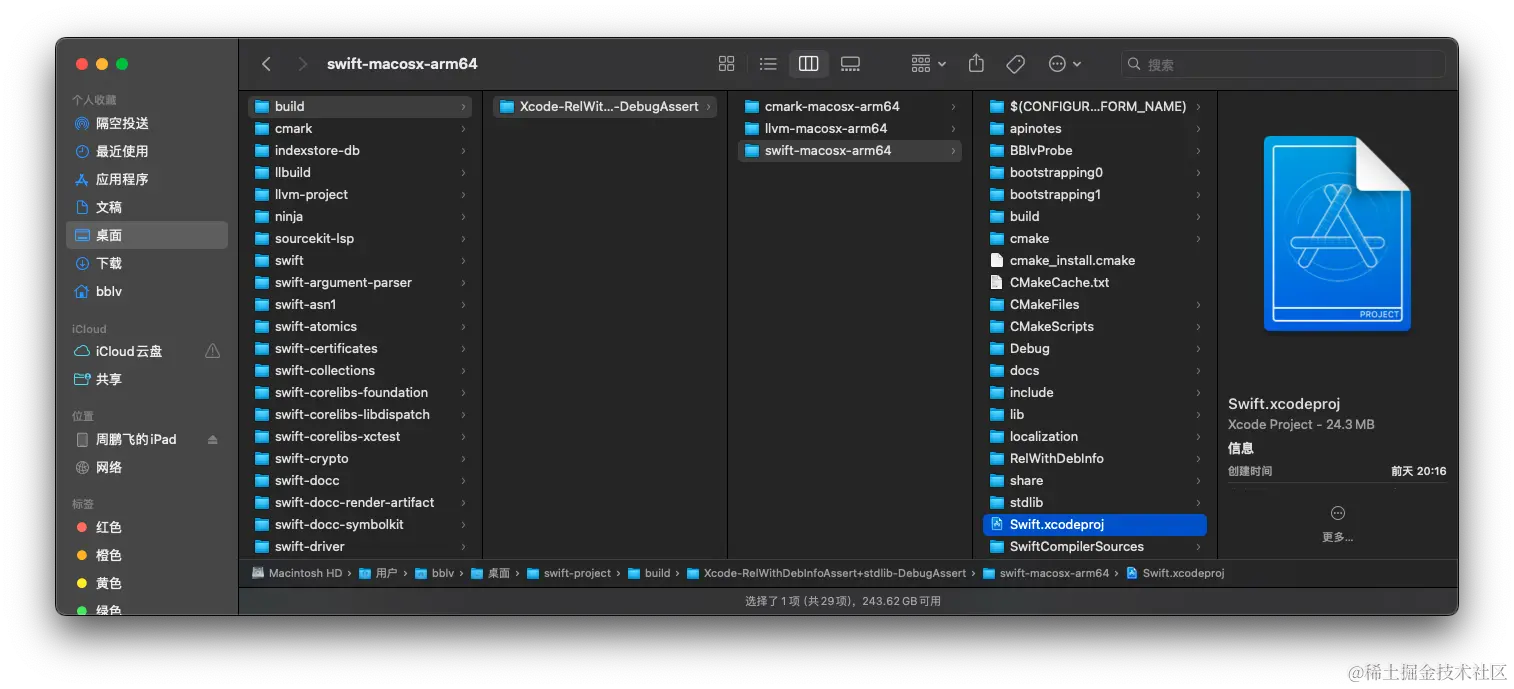This screenshot has height=689, width=1514.
Task: Go back with the left arrow
Action: [266, 64]
